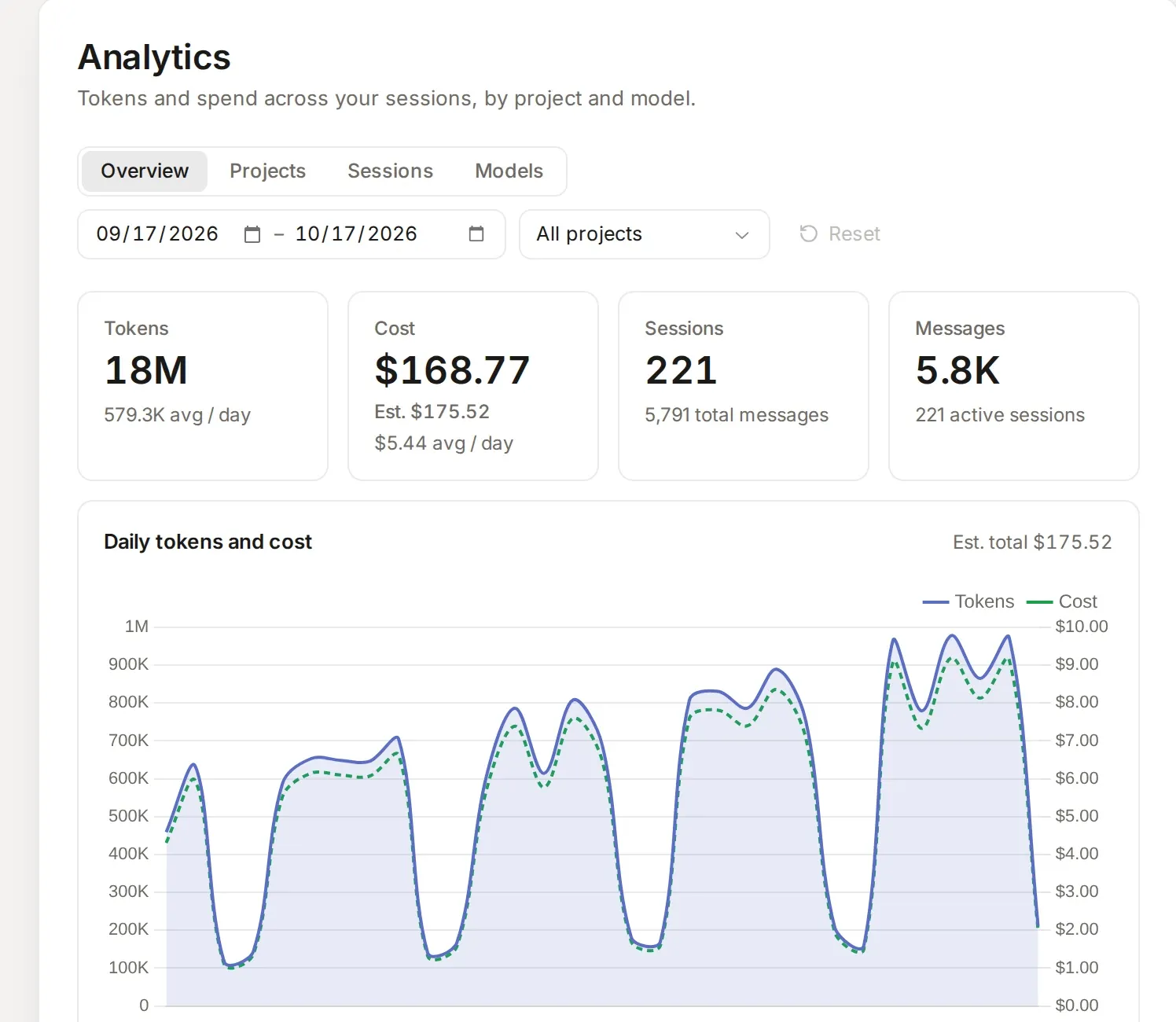Open the start date calendar picker icon

click(x=252, y=234)
